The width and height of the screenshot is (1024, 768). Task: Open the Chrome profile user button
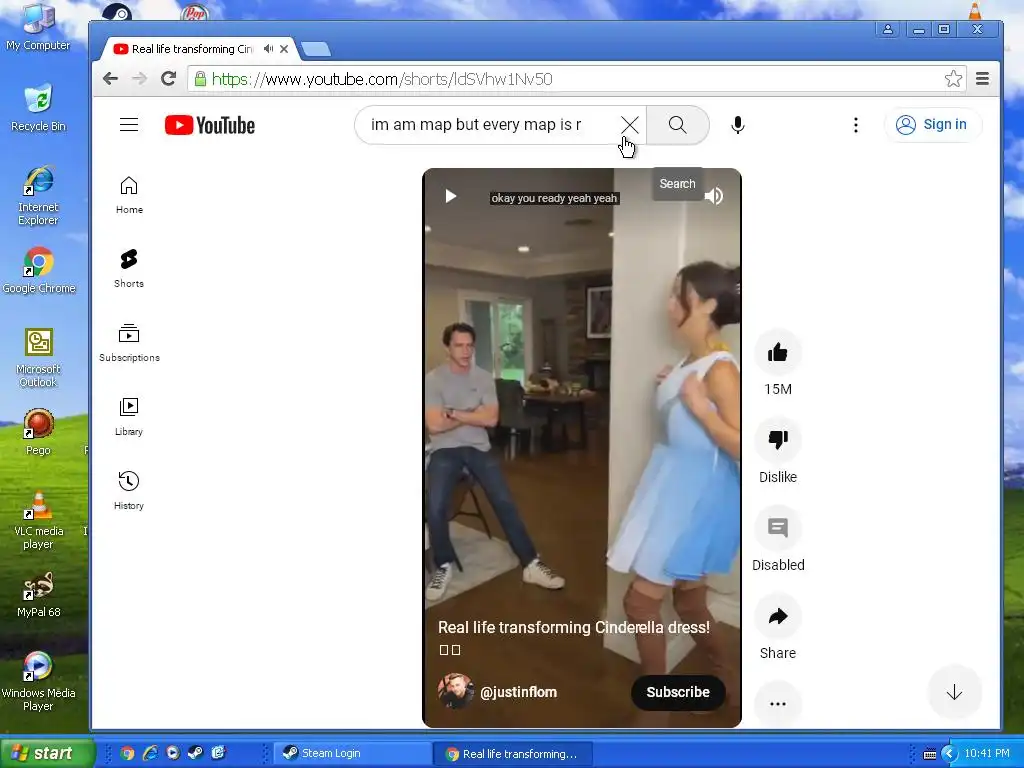click(888, 29)
